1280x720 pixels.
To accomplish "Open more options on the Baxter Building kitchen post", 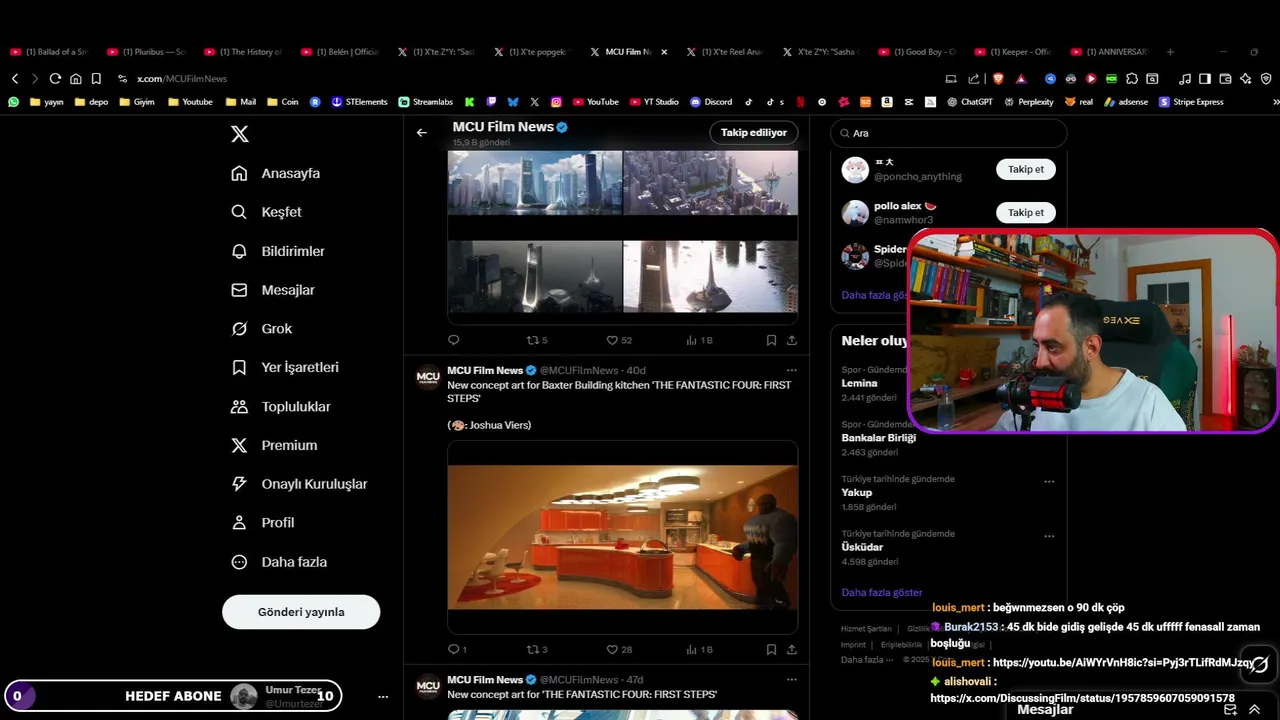I will point(791,370).
